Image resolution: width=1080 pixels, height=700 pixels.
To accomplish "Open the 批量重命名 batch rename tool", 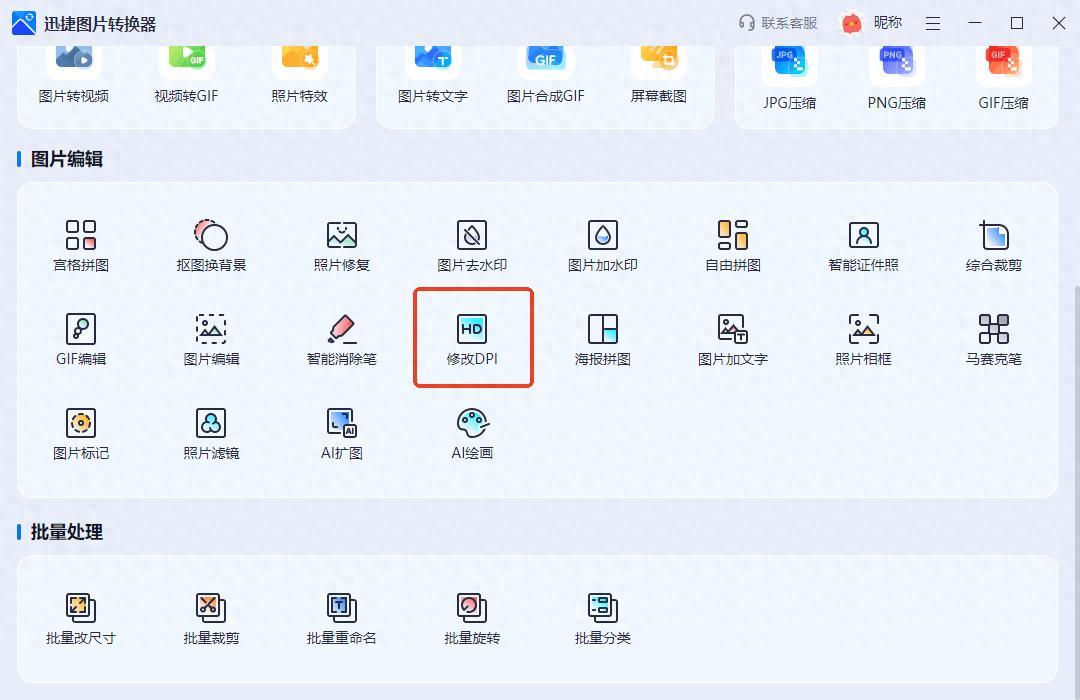I will pyautogui.click(x=342, y=619).
